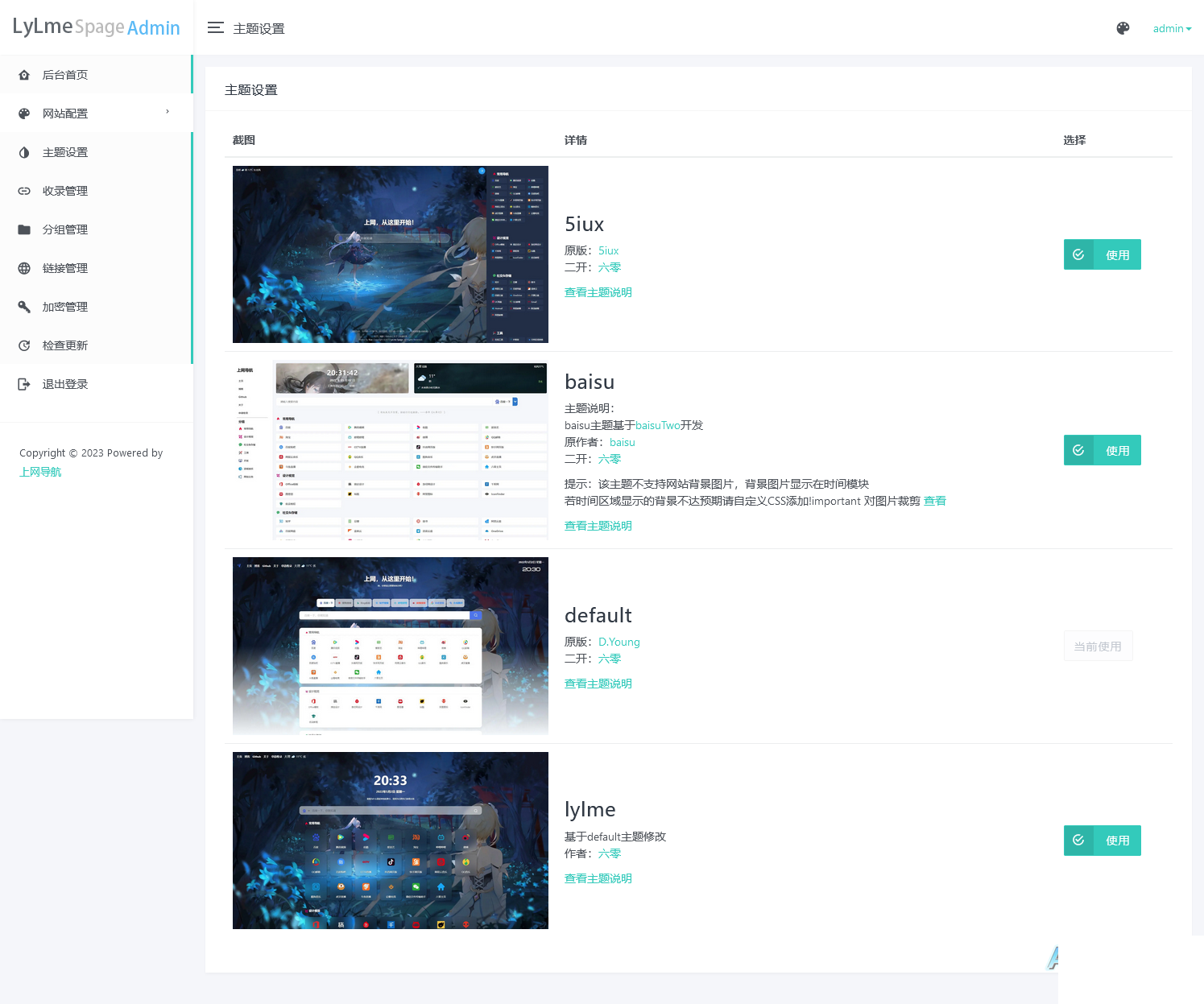The width and height of the screenshot is (1204, 1004).
Task: Apply the 5iux theme with 使用
Action: (x=1103, y=254)
